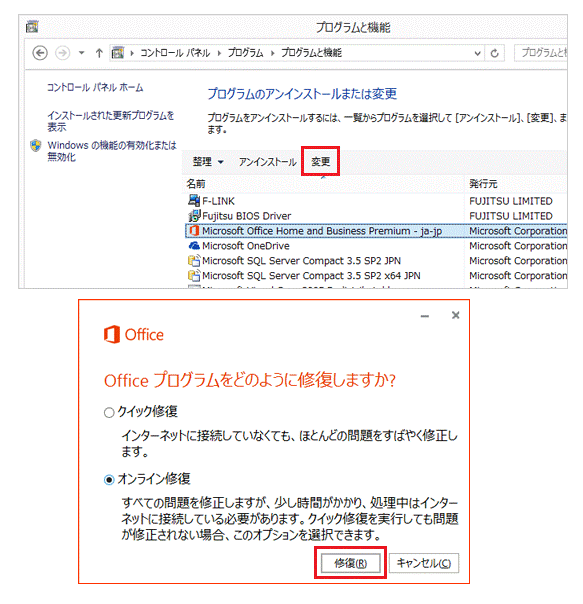Click the Microsoft OneDrive cloud icon
The image size is (583, 604).
point(194,246)
